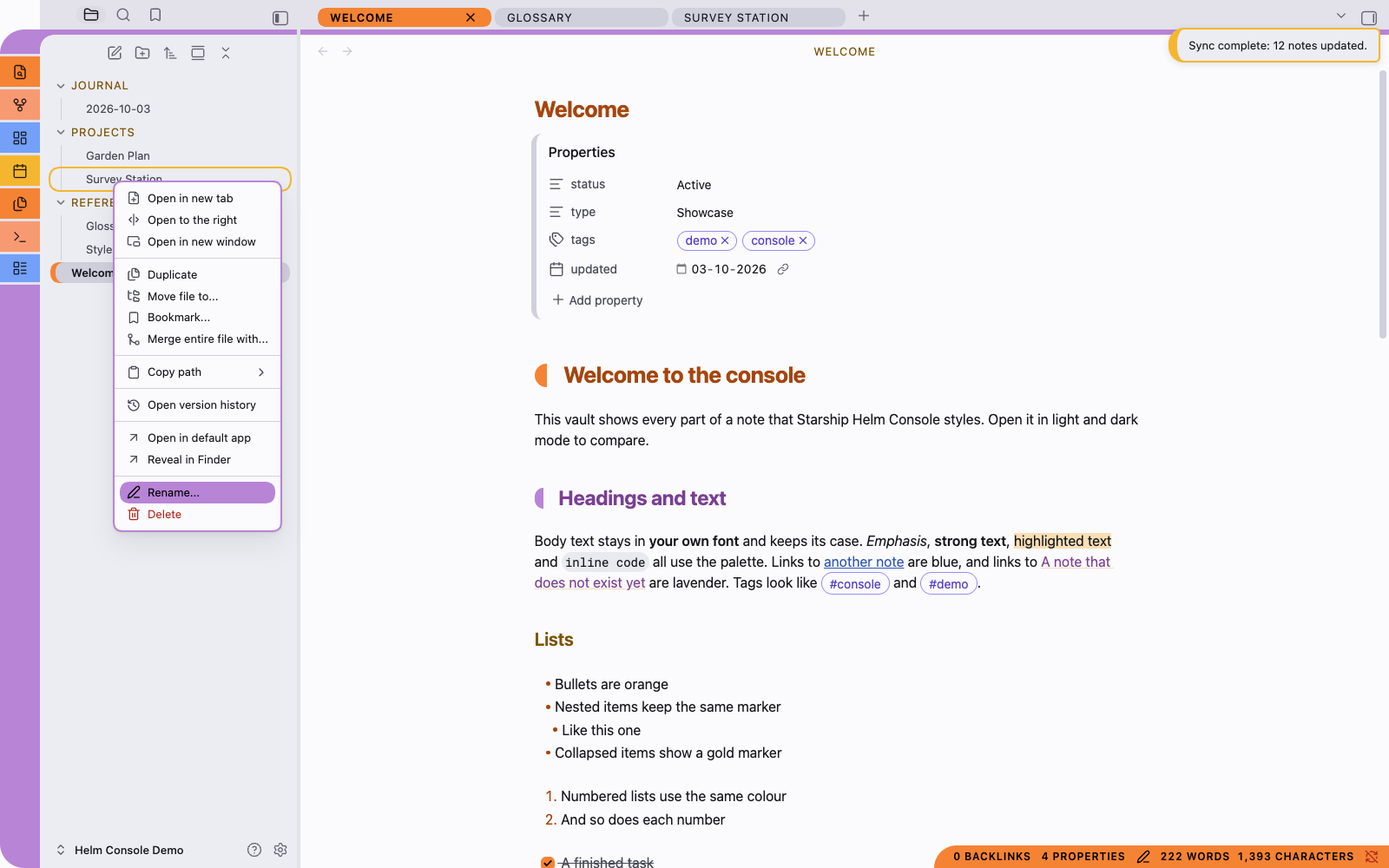Open graph view ribbon icon

click(x=20, y=105)
